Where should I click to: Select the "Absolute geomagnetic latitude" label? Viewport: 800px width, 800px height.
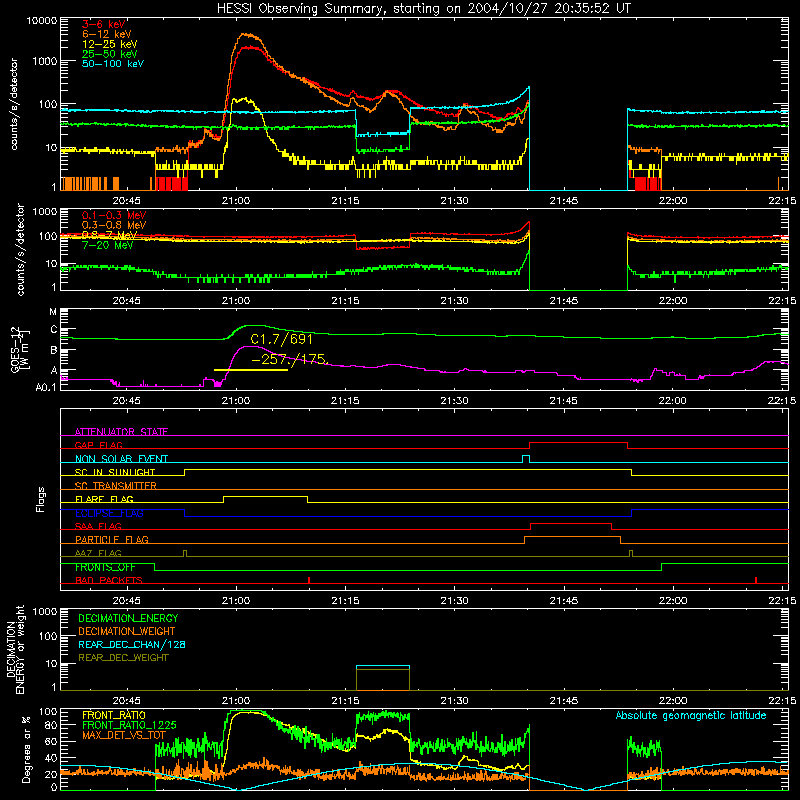[691, 716]
